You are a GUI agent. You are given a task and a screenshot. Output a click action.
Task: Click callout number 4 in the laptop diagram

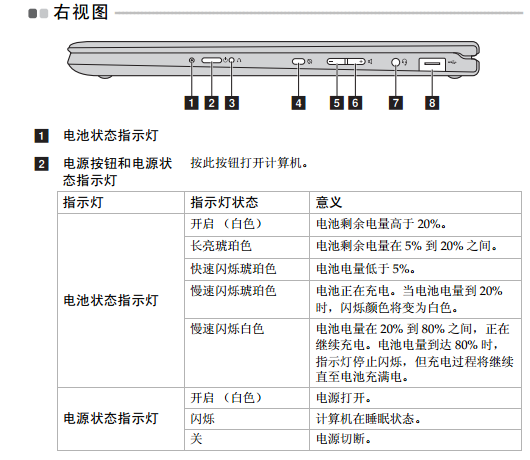point(298,103)
